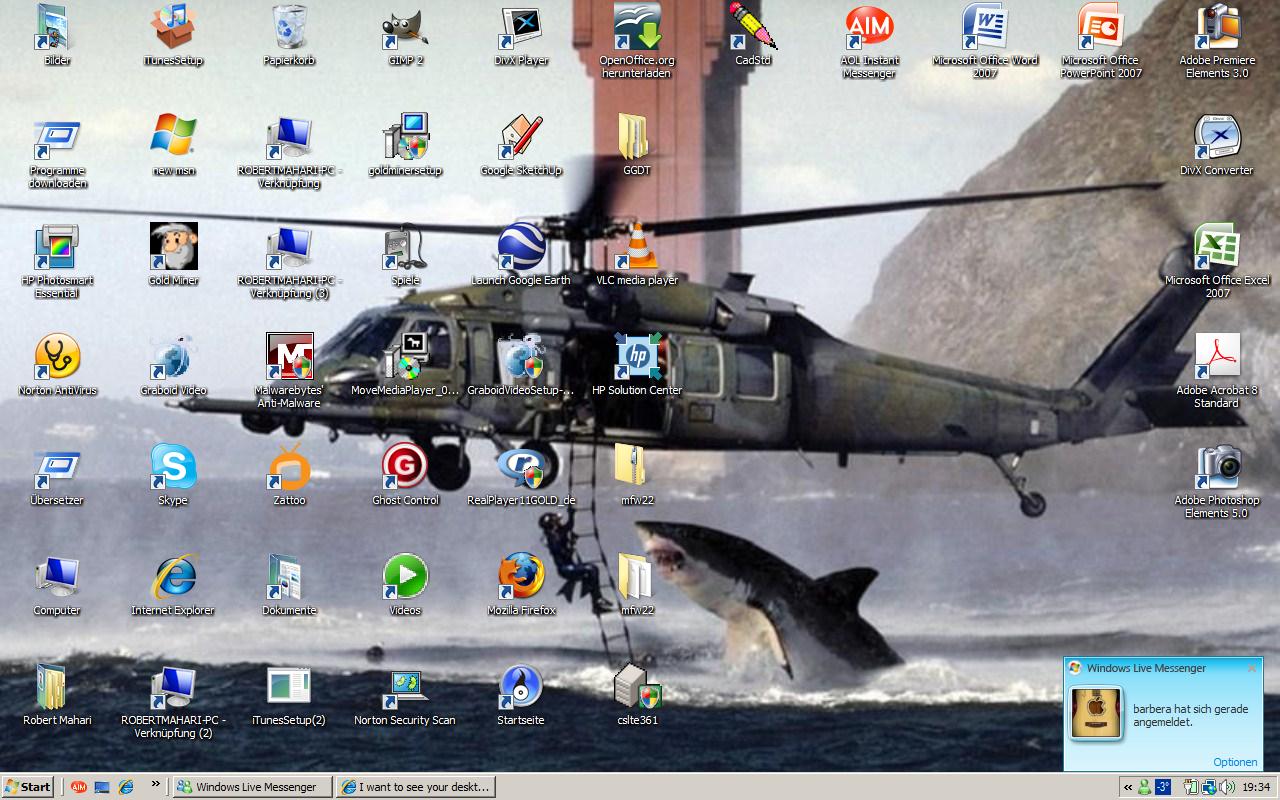Click the volume speaker tray icon
Image resolution: width=1280 pixels, height=800 pixels.
1227,787
